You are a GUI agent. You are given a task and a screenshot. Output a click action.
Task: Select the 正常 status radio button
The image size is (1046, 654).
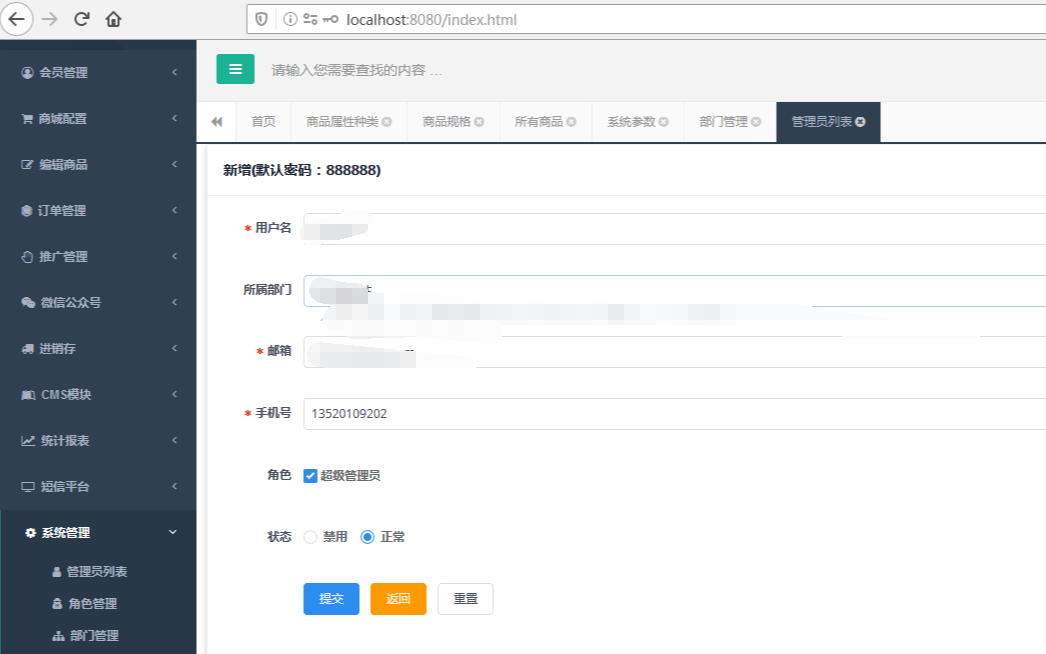click(368, 537)
